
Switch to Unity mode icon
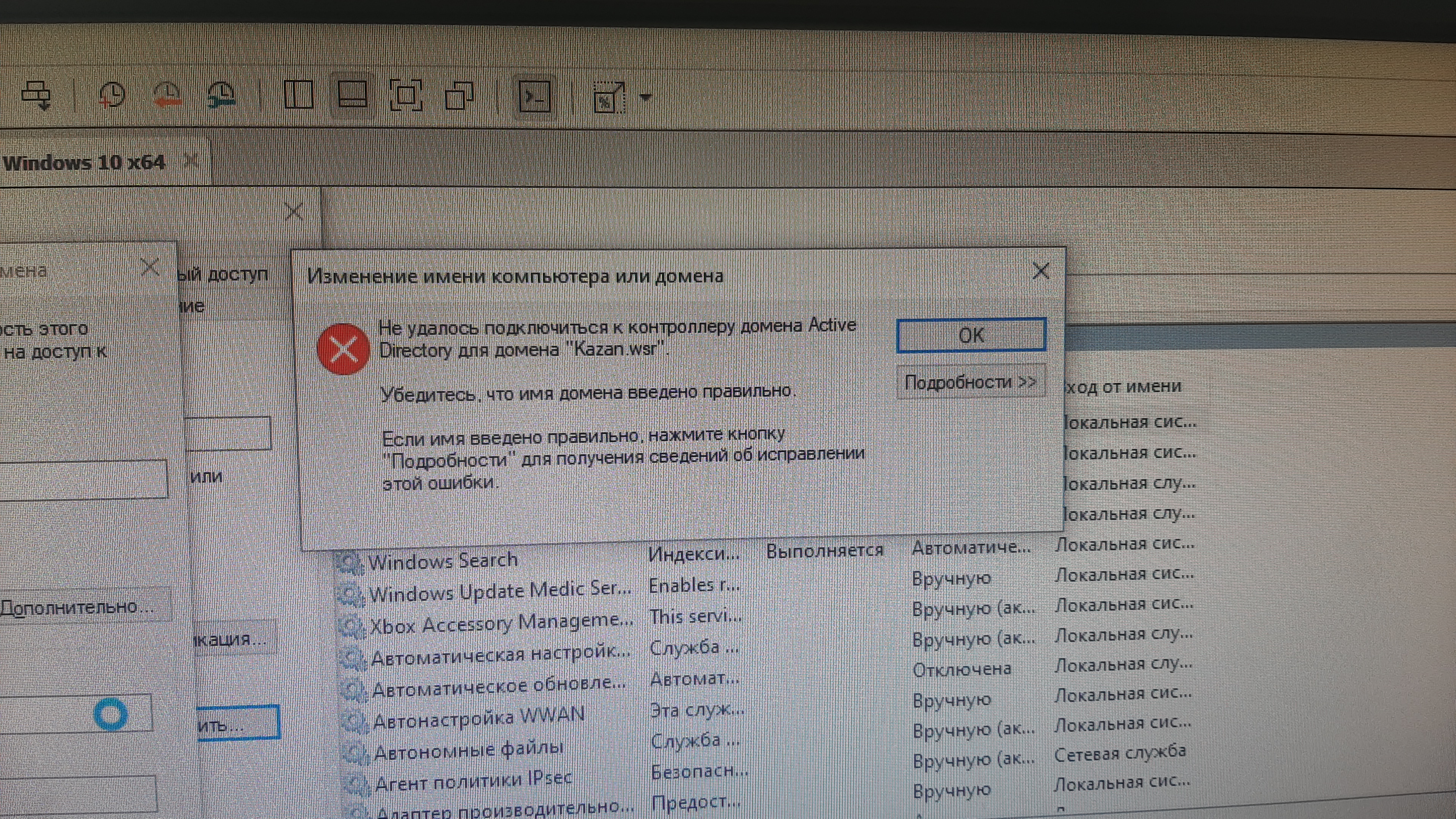point(460,95)
